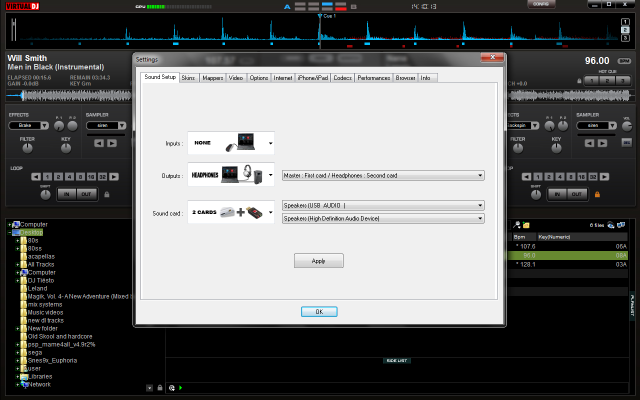Open the left deck sampler siren dropdown
Screen dimensions: 640x400
(x=122, y=125)
